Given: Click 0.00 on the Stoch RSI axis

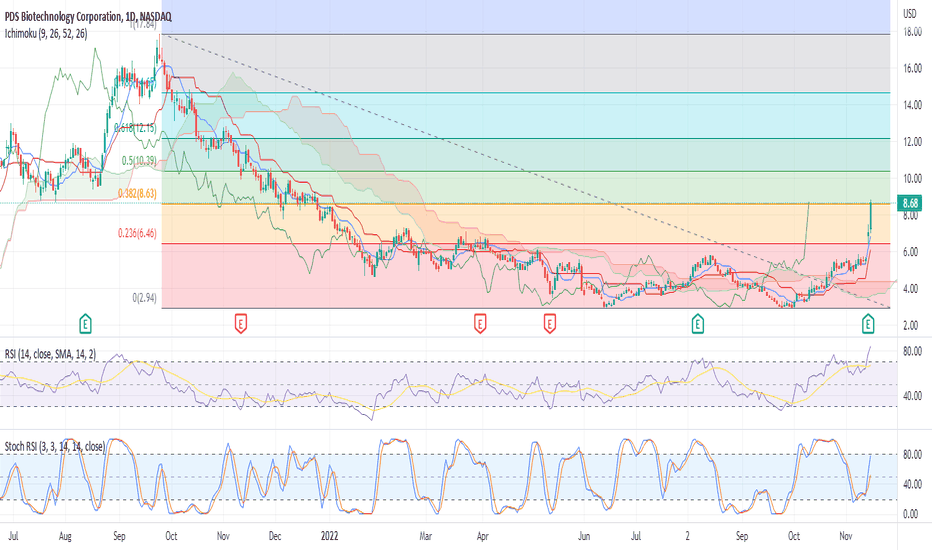Looking at the screenshot, I should pos(911,514).
